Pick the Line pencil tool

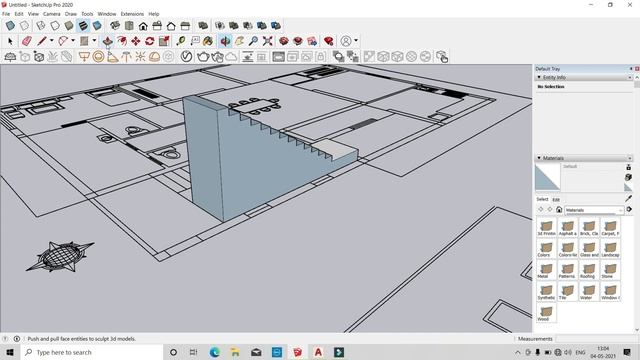click(42, 41)
